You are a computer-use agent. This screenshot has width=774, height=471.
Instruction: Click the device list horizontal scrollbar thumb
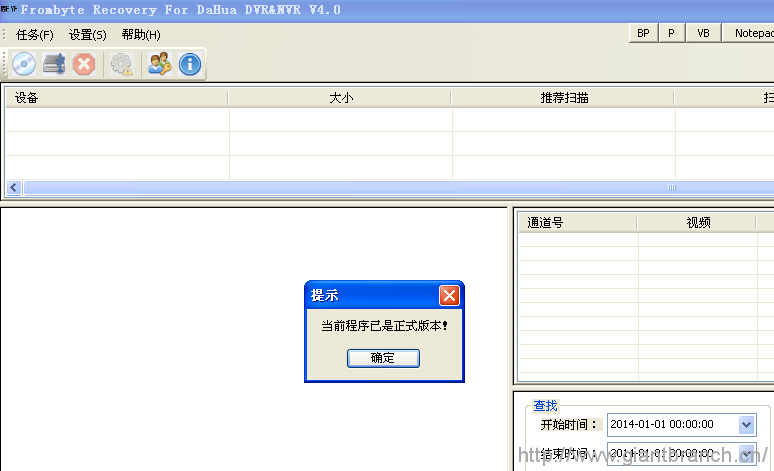click(x=399, y=188)
